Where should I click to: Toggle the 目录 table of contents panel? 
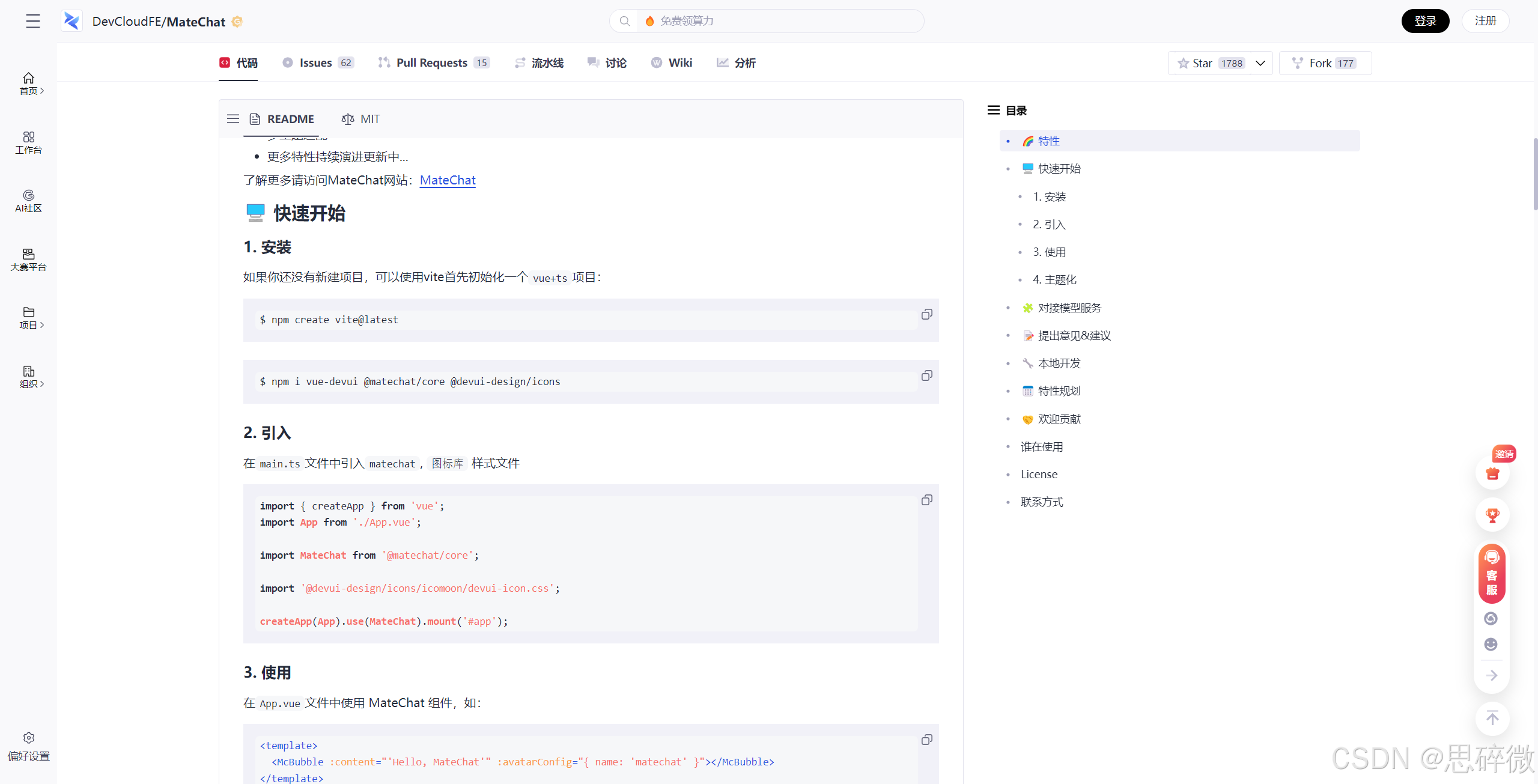coord(994,111)
